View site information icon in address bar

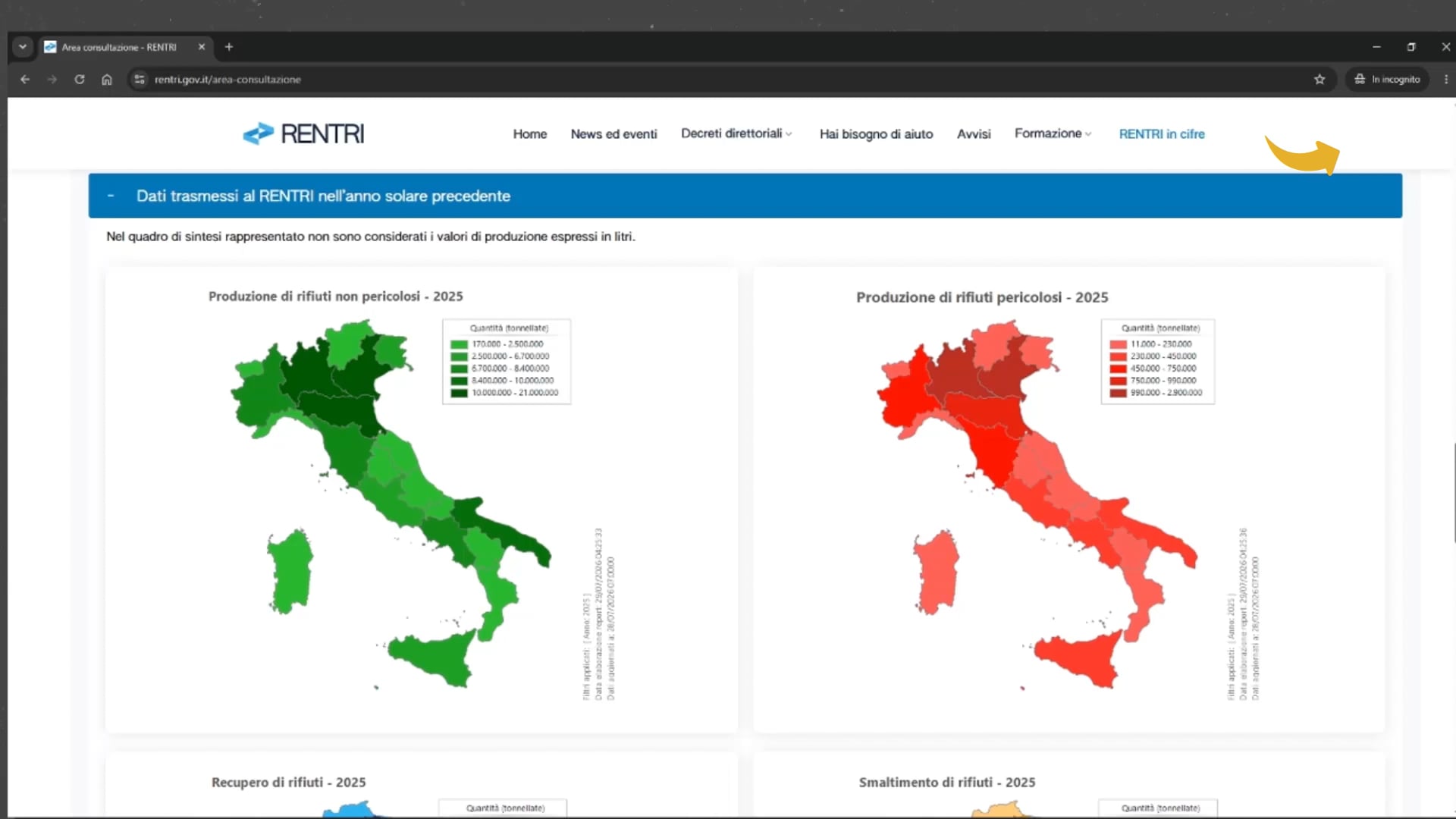point(139,79)
